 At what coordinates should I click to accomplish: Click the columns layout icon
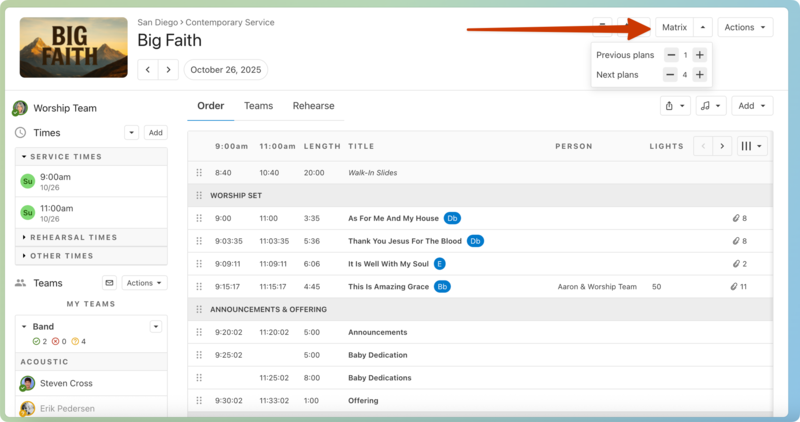click(x=752, y=146)
